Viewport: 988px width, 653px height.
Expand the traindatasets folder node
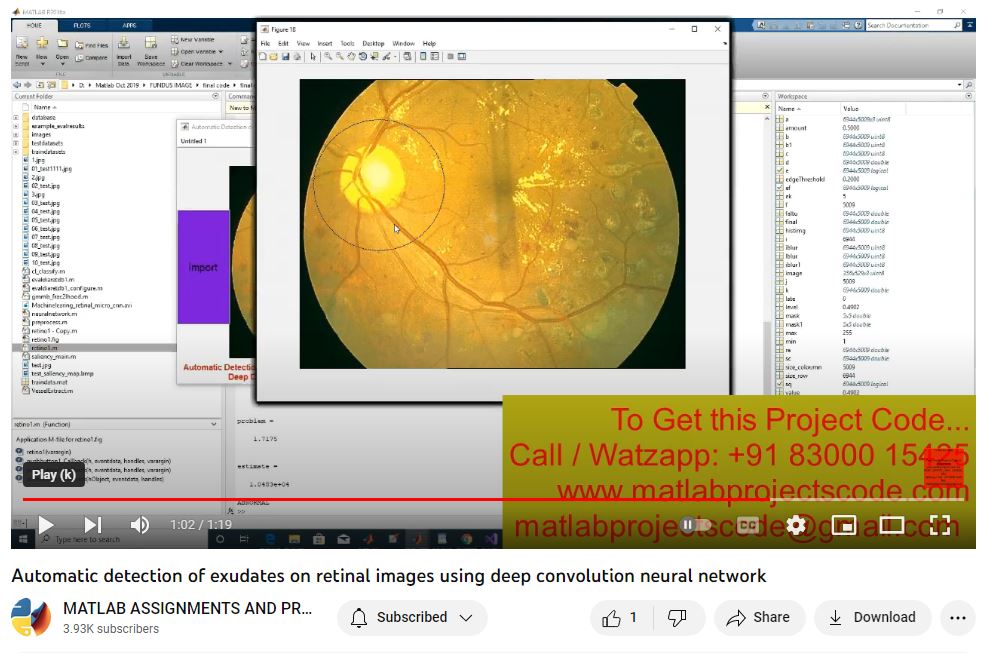pyautogui.click(x=16, y=152)
